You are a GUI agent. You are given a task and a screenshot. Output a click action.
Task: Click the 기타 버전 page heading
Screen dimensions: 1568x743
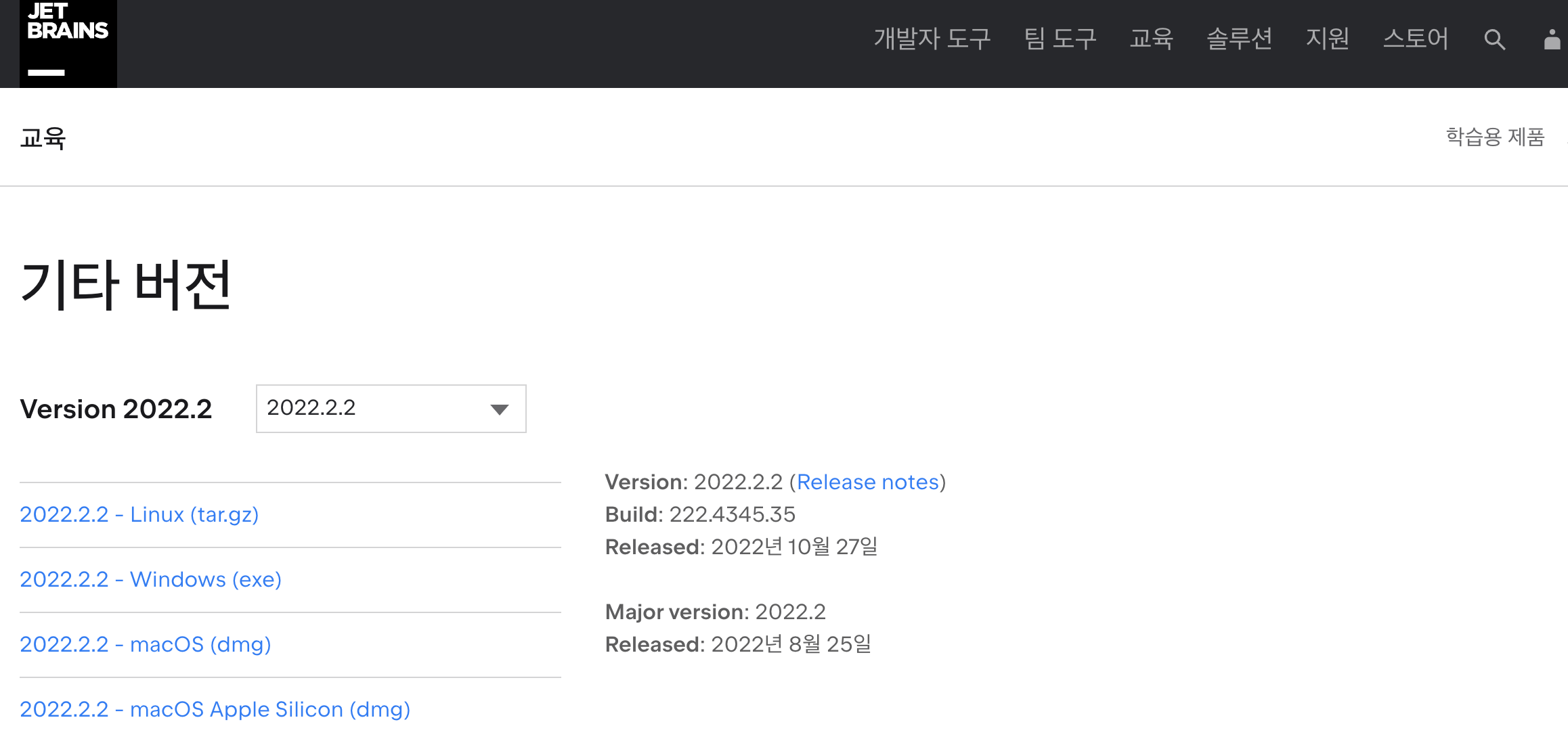126,284
